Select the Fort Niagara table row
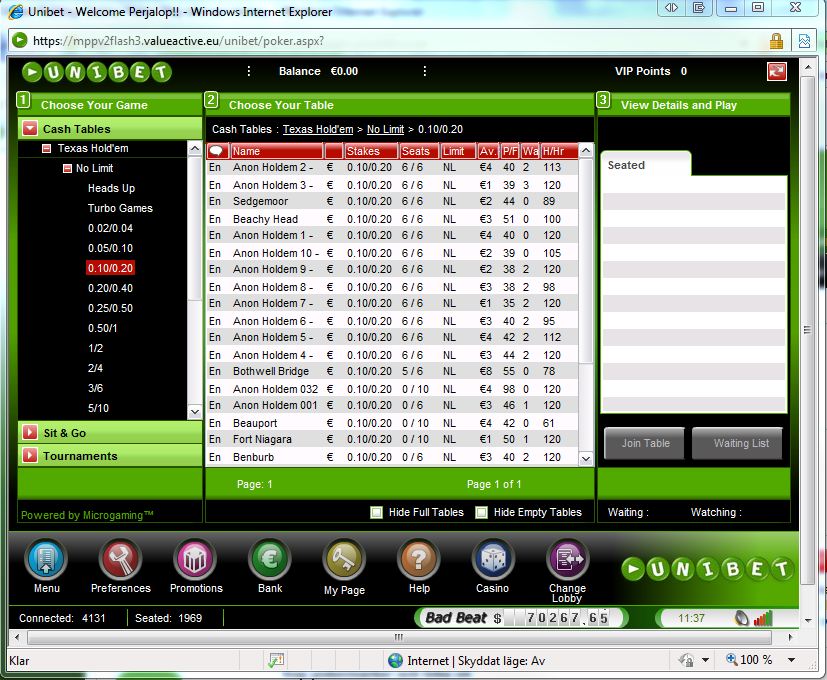The image size is (827, 680). 392,439
